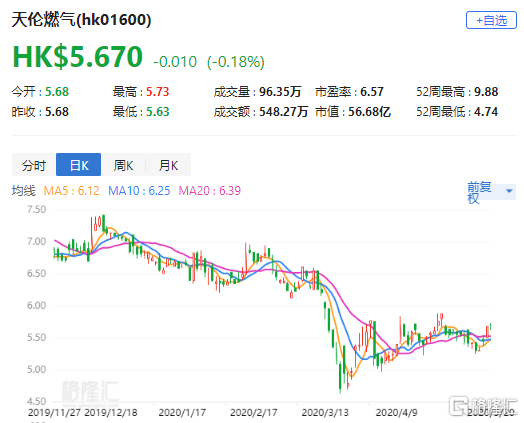524x423 pixels.
Task: Click the 成交额 value 548.27万
Action: (x=283, y=112)
